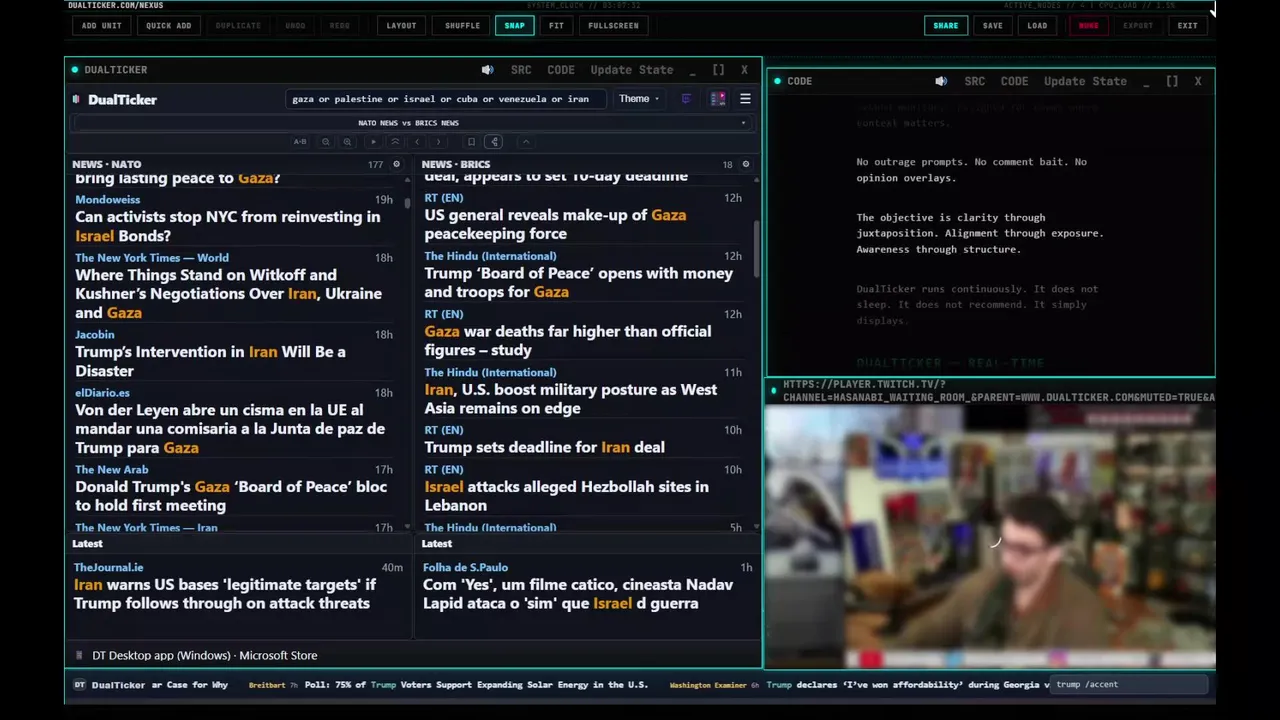Toggle FULLSCREEN in top toolbar
The width and height of the screenshot is (1280, 720).
click(613, 25)
